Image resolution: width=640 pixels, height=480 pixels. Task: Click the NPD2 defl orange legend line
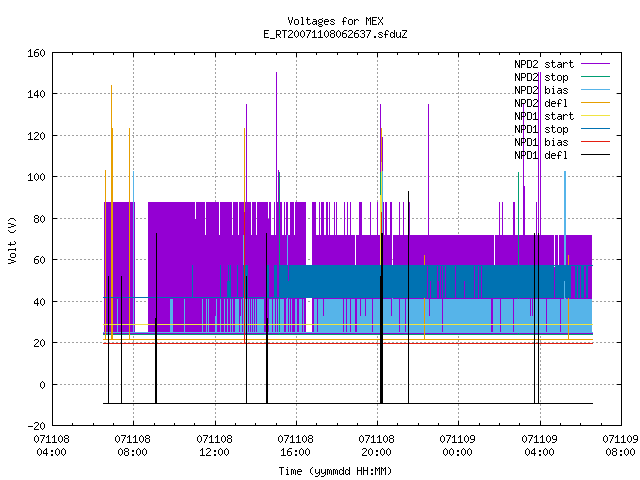[x=595, y=103]
